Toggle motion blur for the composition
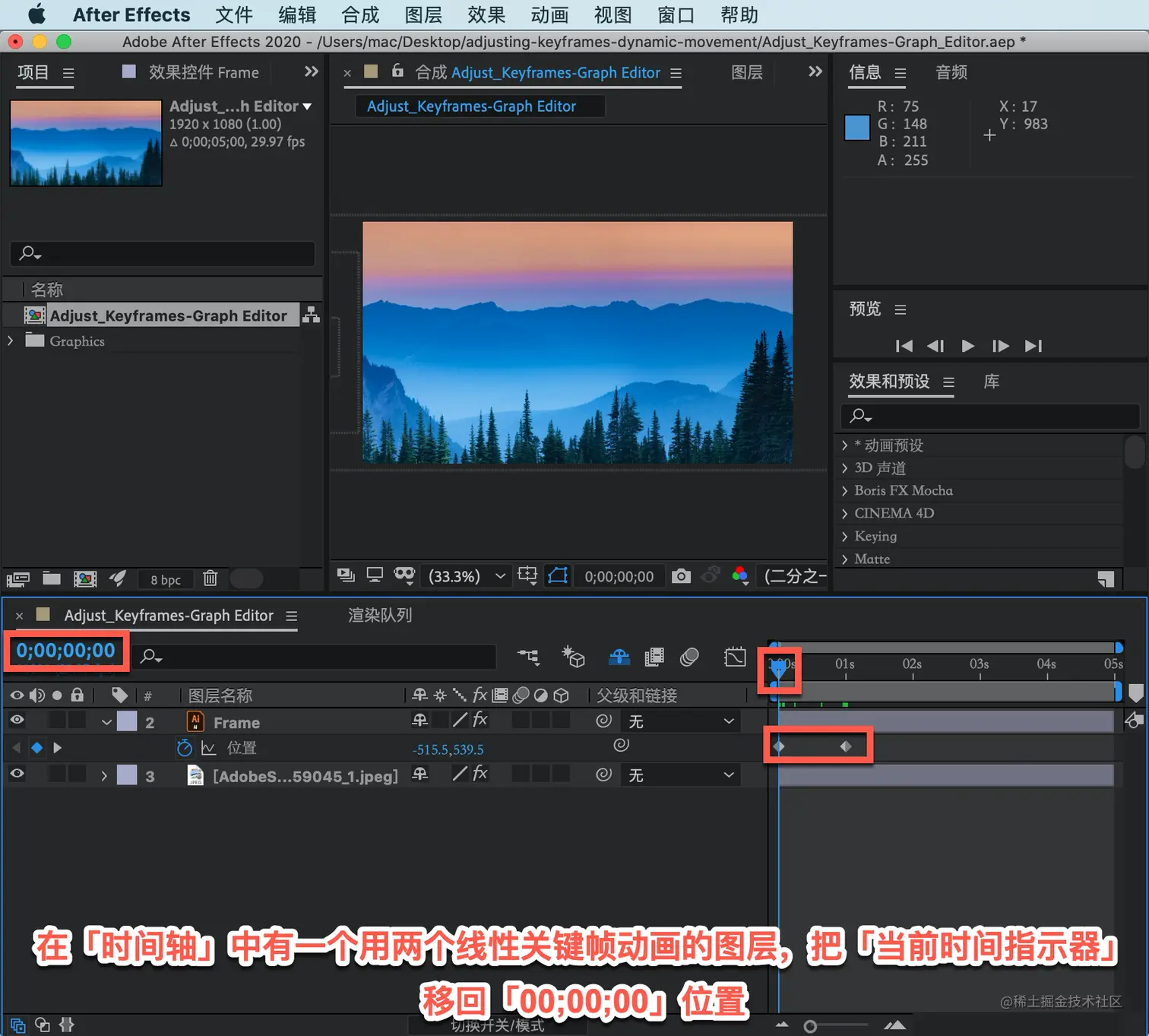 (689, 657)
